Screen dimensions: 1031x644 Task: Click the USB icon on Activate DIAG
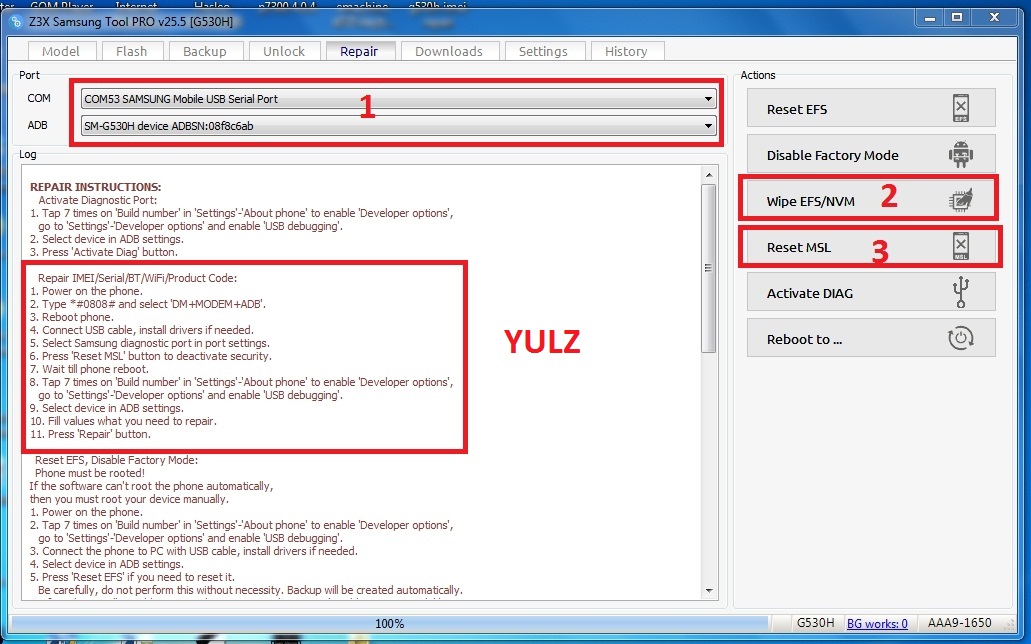pyautogui.click(x=961, y=292)
